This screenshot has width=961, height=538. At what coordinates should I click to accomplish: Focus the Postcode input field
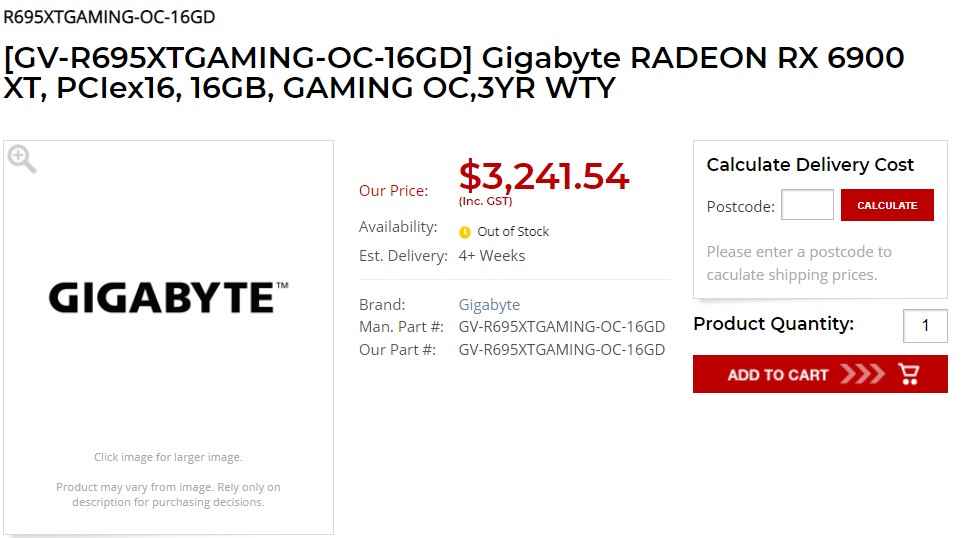click(x=807, y=205)
